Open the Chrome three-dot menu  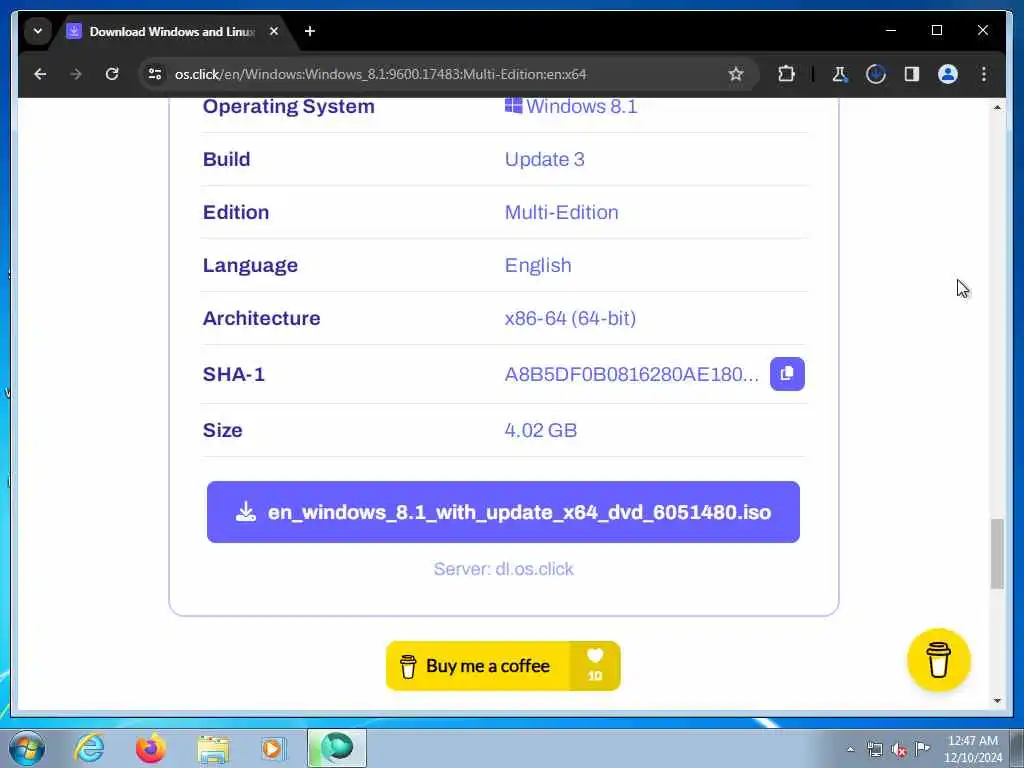tap(984, 74)
